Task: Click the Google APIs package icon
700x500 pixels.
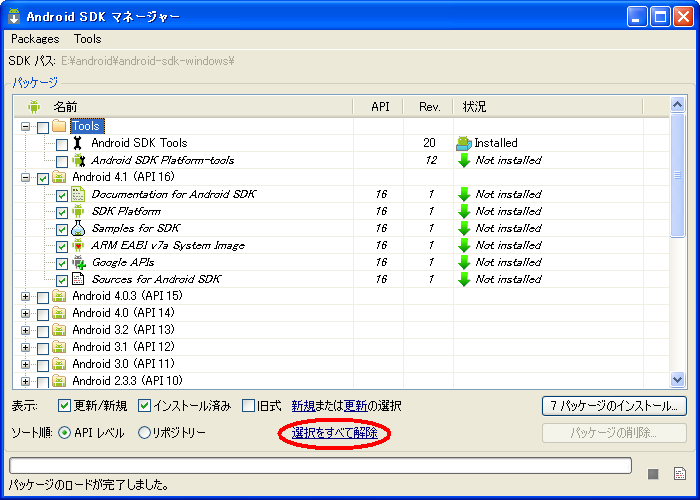Action: click(78, 262)
